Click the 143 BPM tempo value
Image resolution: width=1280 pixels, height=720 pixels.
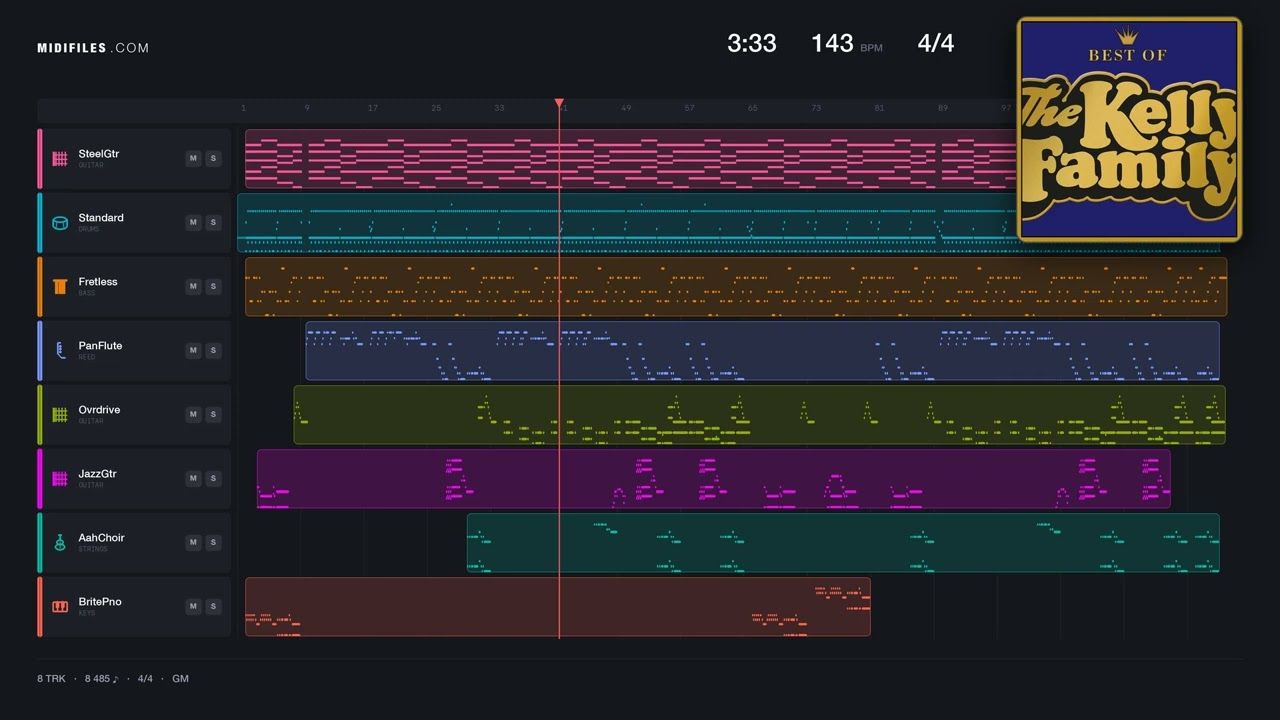[832, 43]
